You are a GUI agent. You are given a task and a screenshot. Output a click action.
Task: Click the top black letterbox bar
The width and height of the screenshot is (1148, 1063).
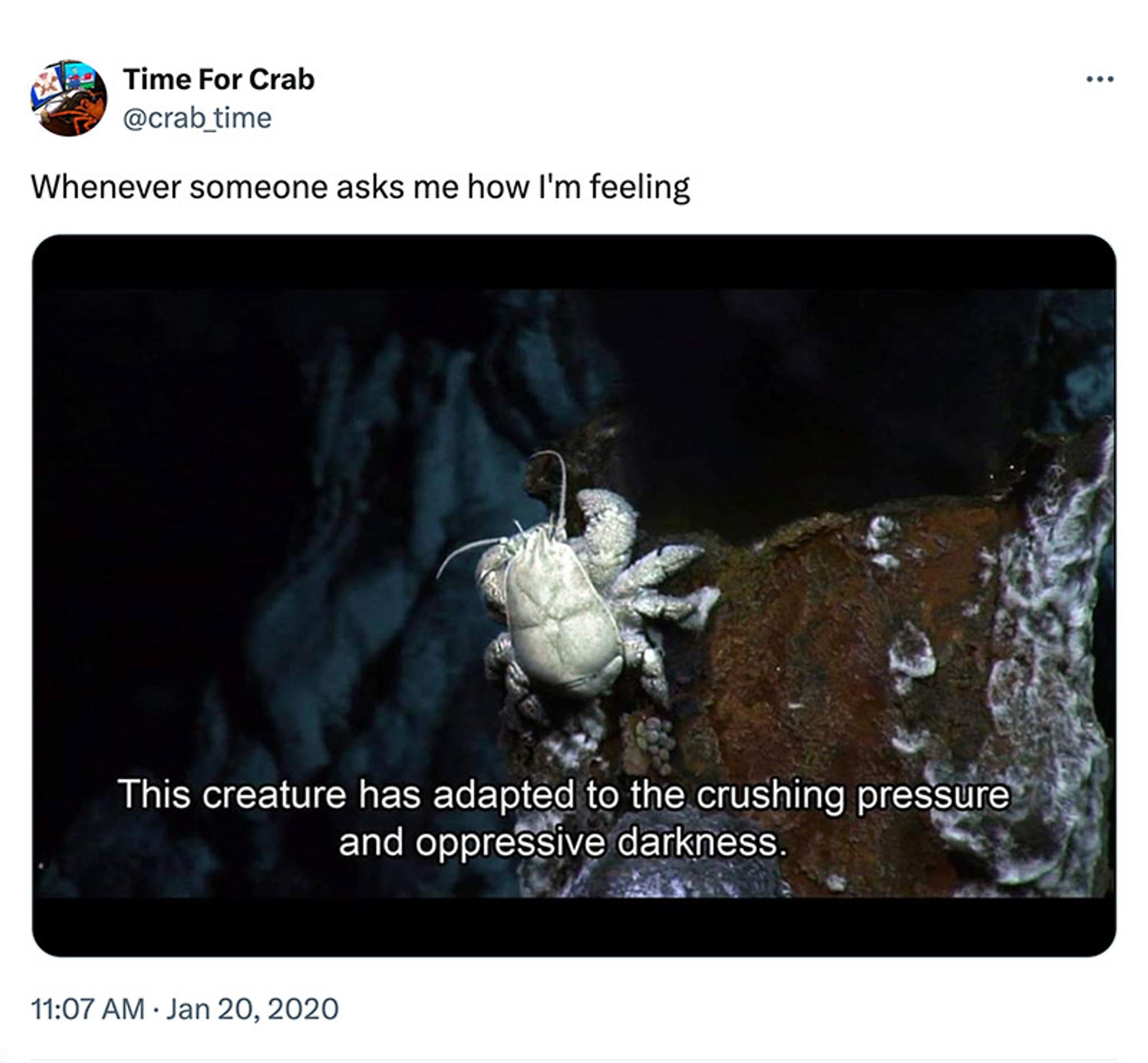pos(573,262)
